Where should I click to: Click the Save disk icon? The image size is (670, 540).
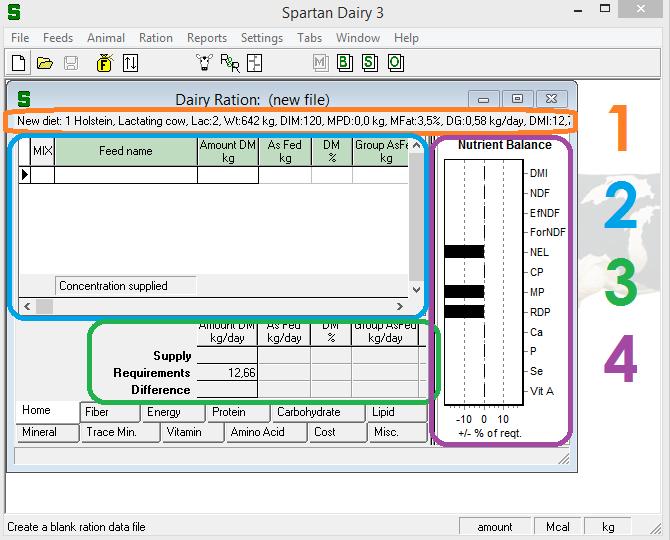pyautogui.click(x=71, y=63)
